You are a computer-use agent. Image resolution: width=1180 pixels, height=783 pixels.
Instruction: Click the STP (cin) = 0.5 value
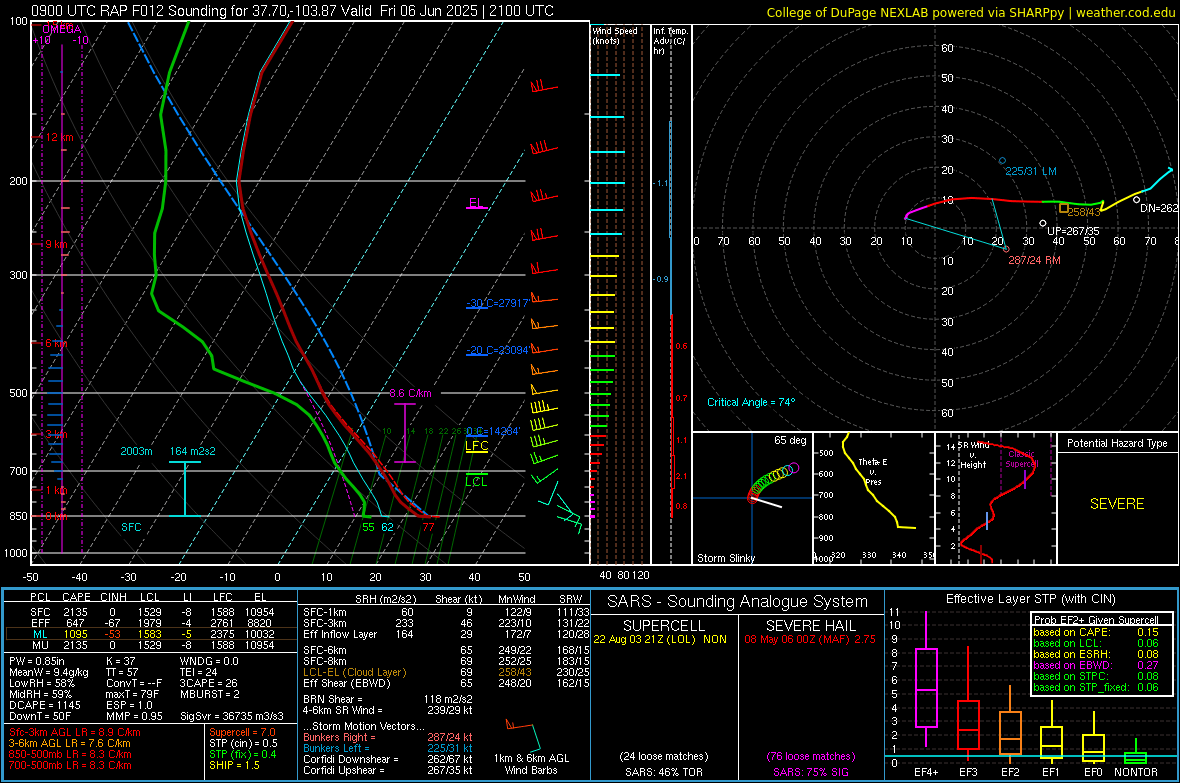(x=243, y=743)
